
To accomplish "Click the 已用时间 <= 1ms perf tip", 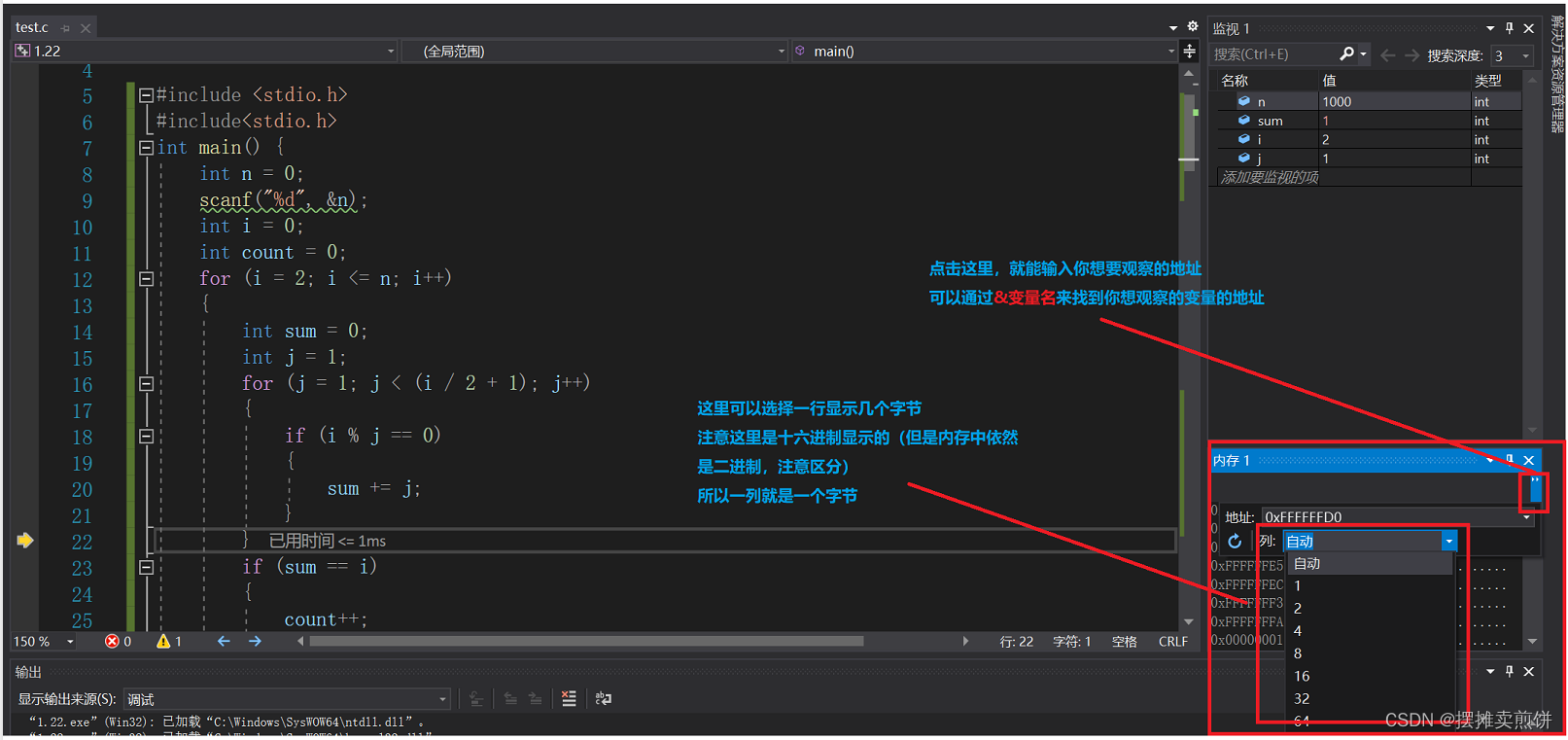I will tap(328, 541).
